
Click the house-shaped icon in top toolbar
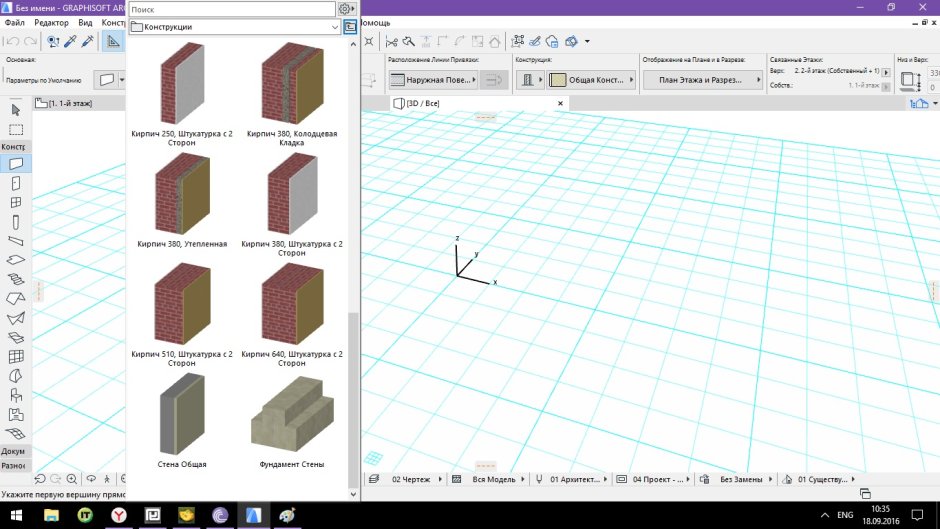495,41
